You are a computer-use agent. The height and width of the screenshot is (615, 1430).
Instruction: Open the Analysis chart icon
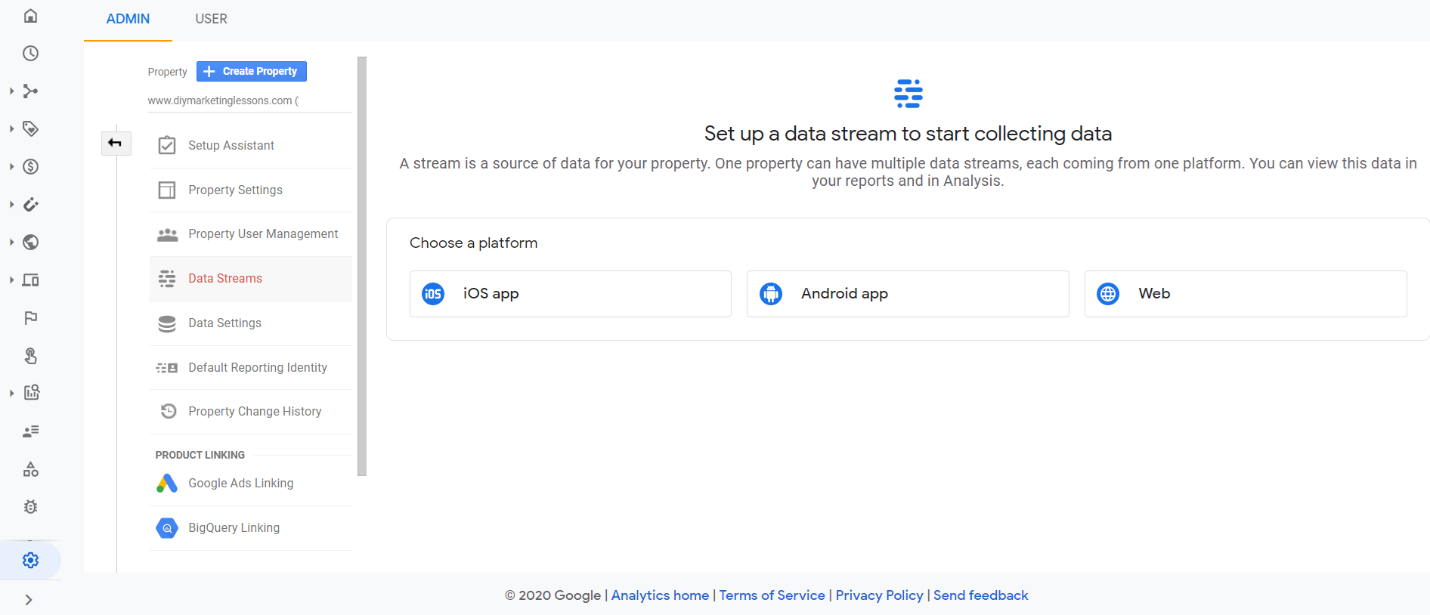(30, 392)
